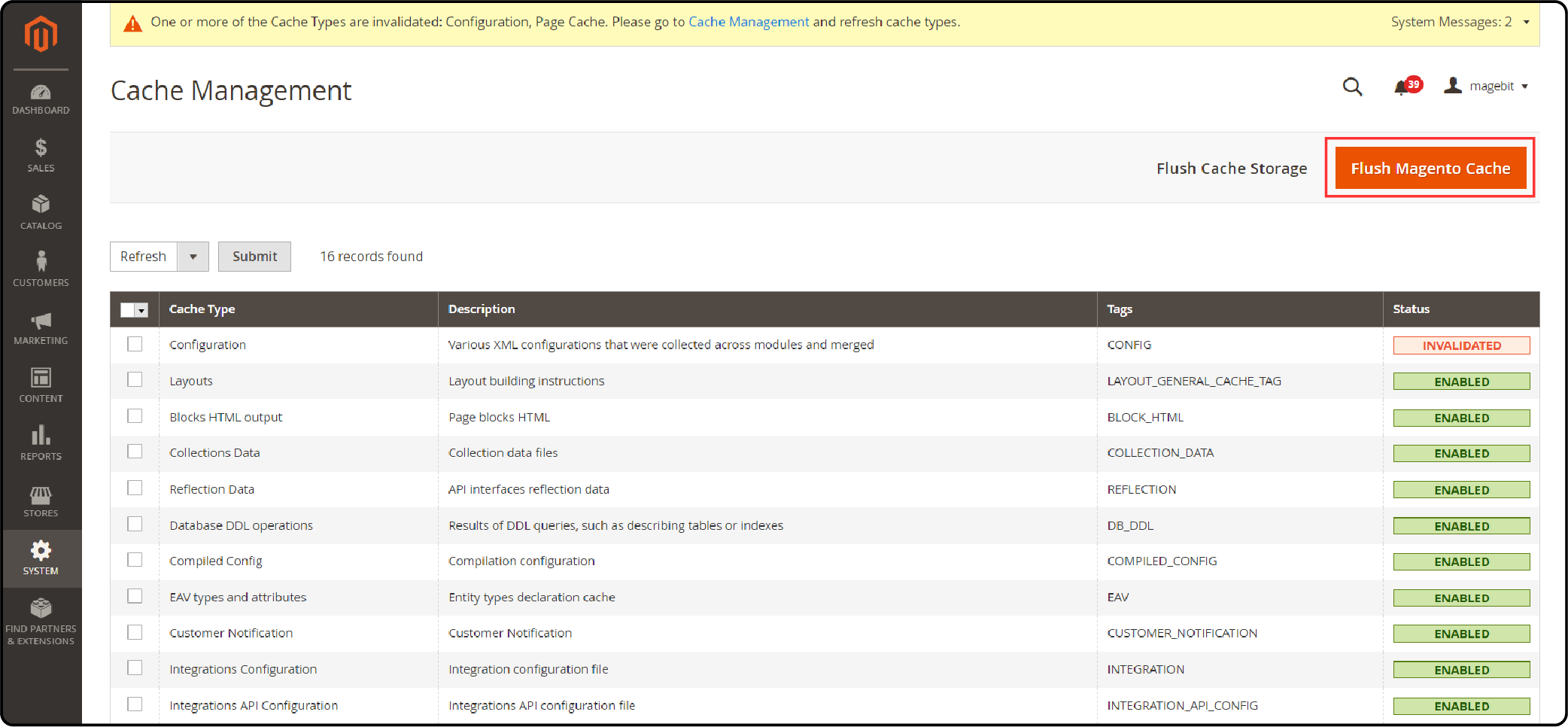The width and height of the screenshot is (1568, 727).
Task: Click 'Page blocks HTML' description
Action: [x=499, y=417]
